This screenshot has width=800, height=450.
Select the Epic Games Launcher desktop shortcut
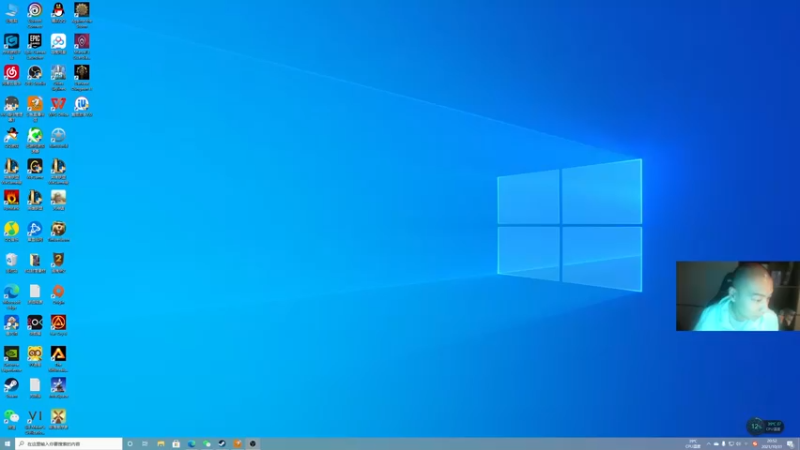pyautogui.click(x=35, y=46)
